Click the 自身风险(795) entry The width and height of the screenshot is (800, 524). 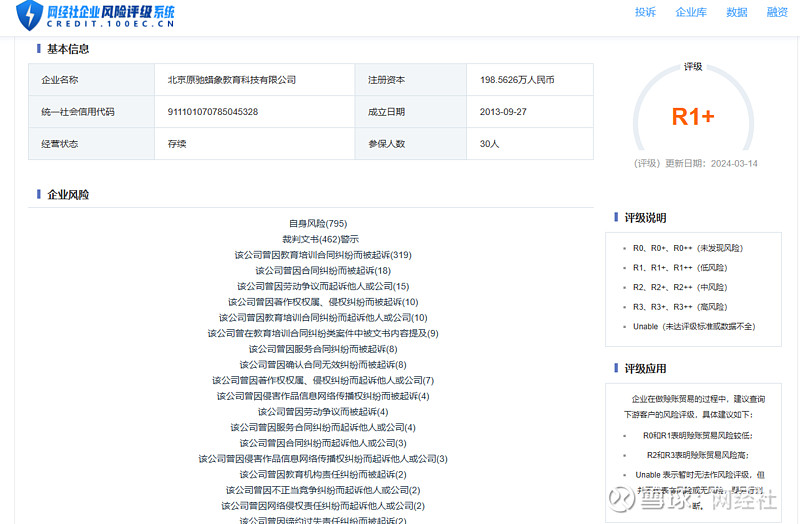(318, 223)
